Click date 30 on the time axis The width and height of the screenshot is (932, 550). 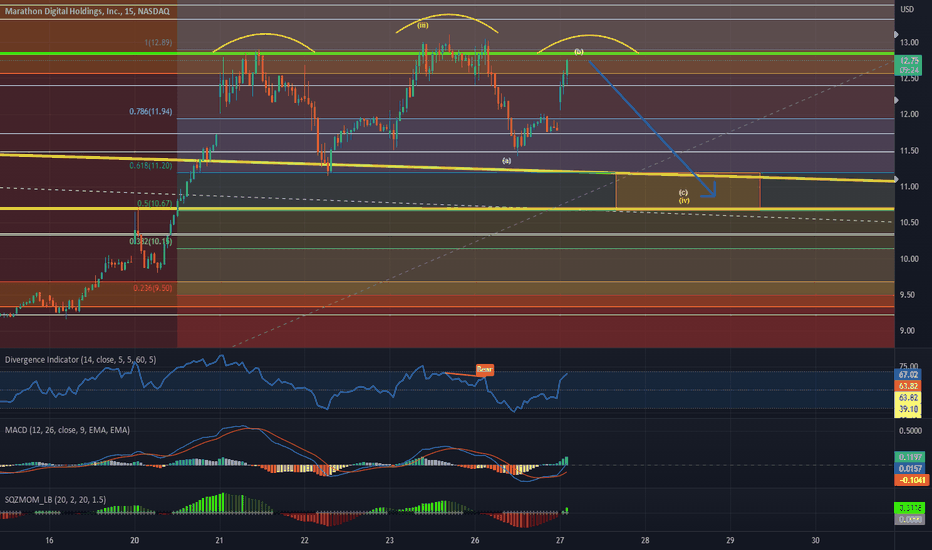point(816,540)
